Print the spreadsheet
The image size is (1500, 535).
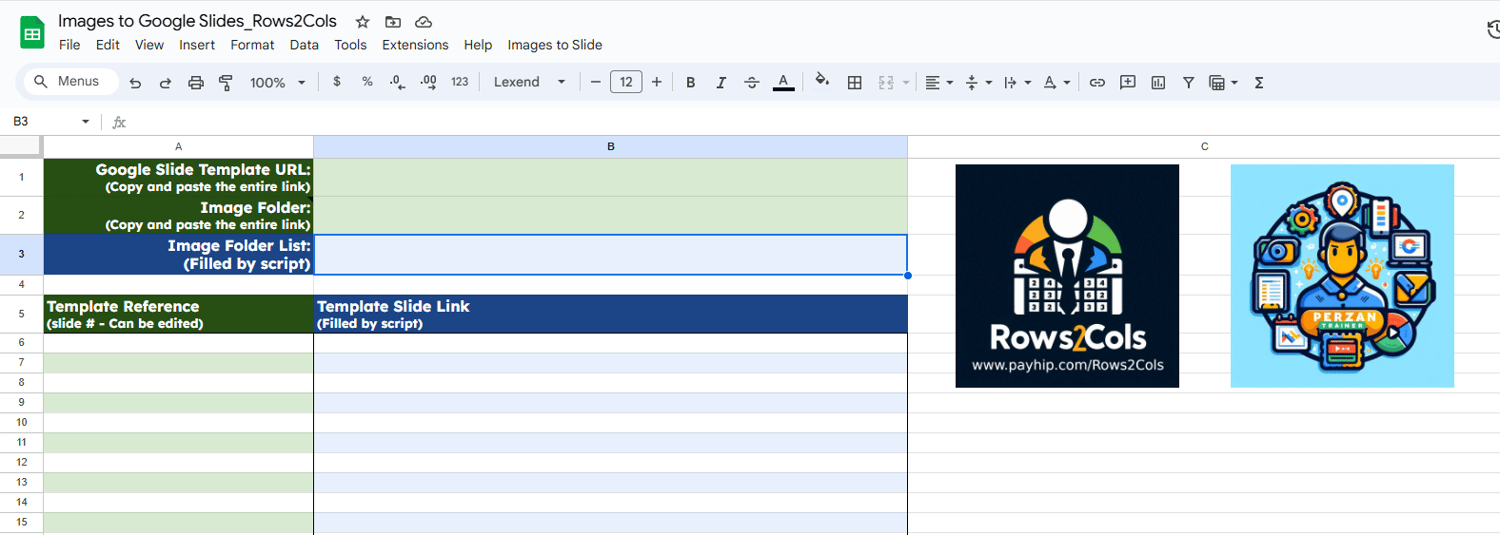click(196, 82)
